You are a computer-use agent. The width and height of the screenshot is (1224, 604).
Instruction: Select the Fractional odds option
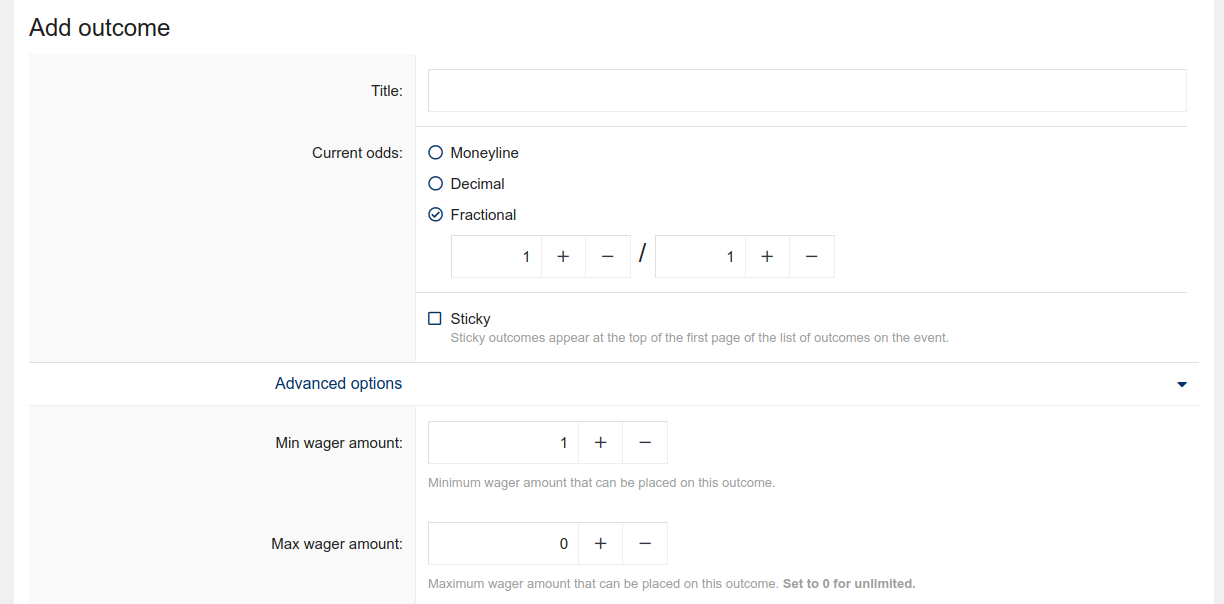pos(435,215)
